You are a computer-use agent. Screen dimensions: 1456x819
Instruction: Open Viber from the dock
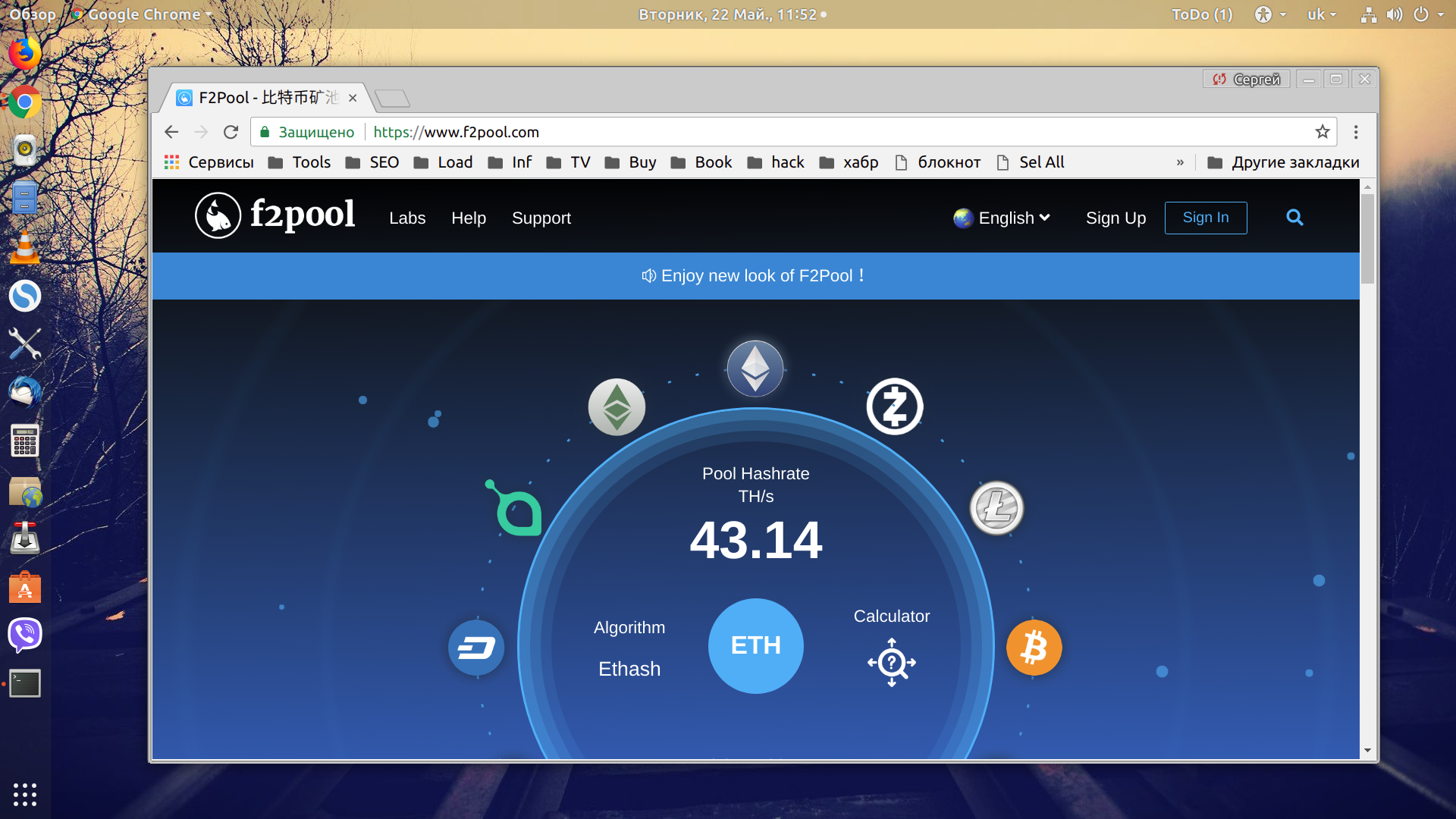click(x=25, y=635)
